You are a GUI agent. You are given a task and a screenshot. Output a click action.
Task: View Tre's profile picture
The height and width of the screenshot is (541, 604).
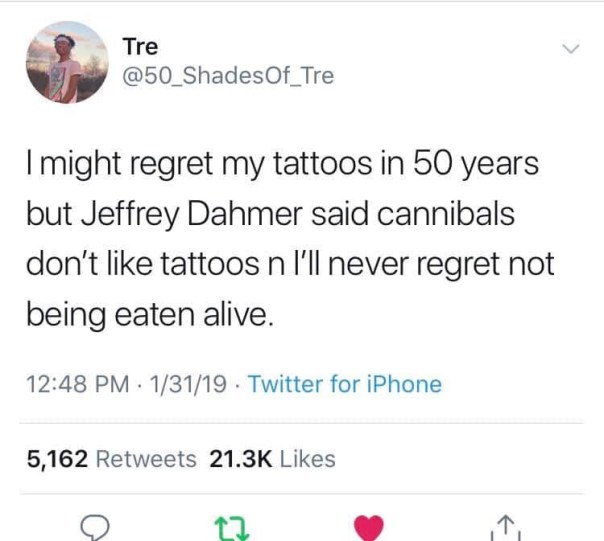coord(67,62)
